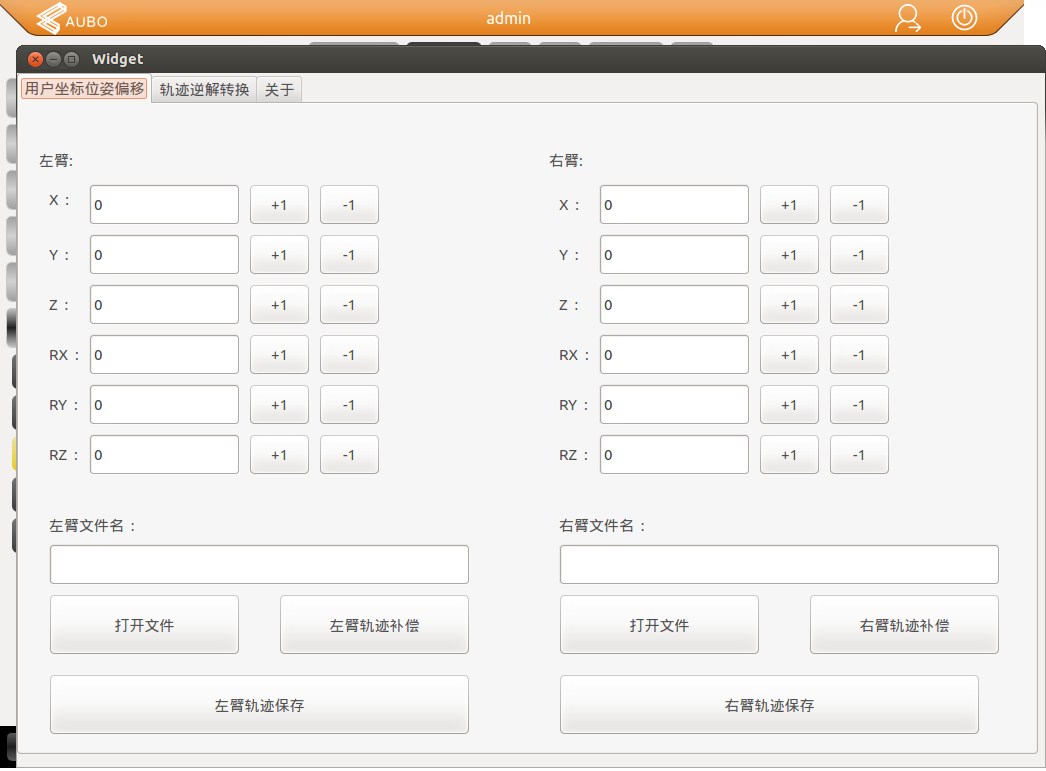Open the 关于 tab
Viewport: 1046px width, 771px height.
[279, 90]
